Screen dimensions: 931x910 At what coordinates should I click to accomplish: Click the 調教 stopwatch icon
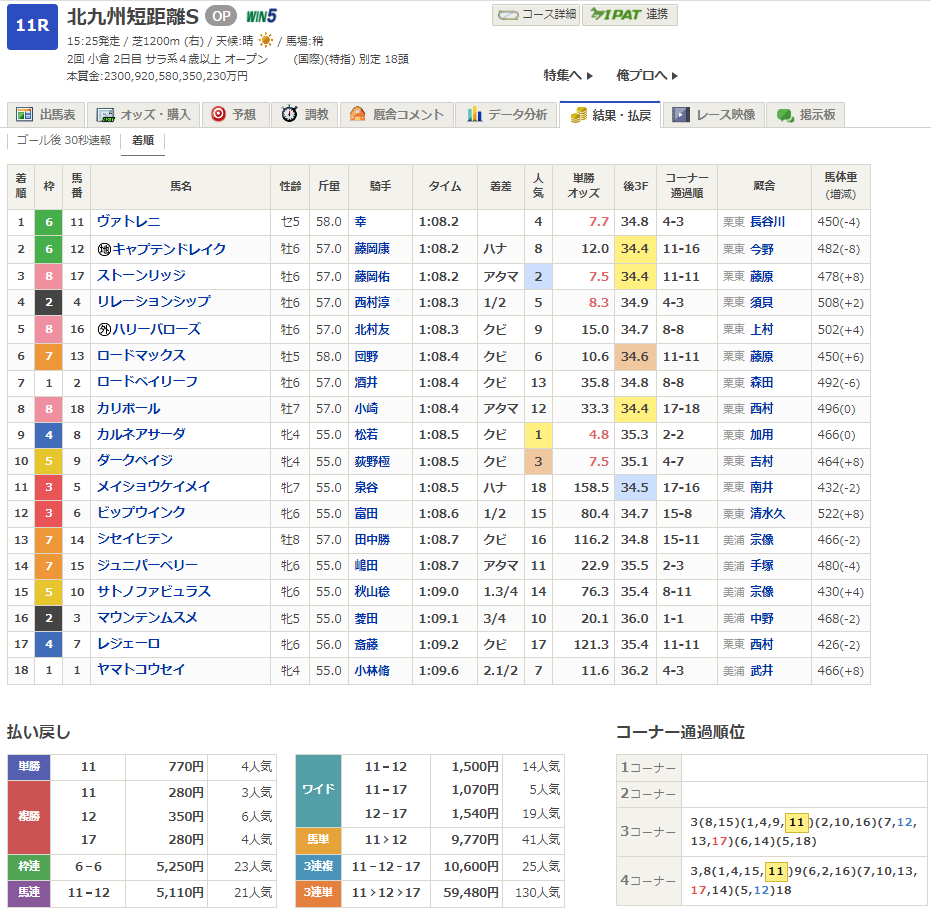[289, 115]
